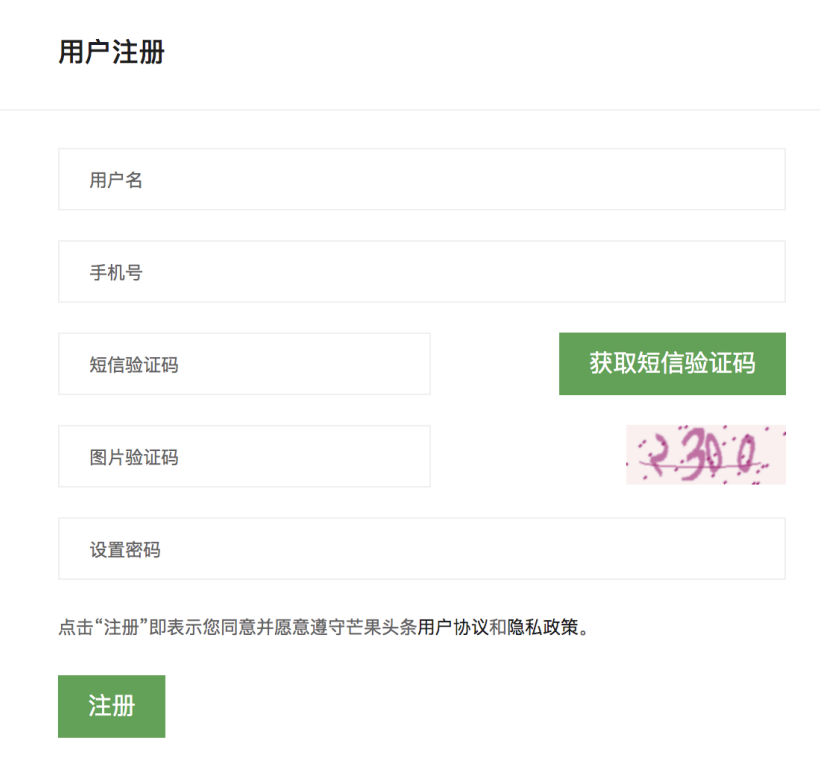The height and width of the screenshot is (767, 820).
Task: Click the 短信验证码 SMS code input
Action: [244, 364]
